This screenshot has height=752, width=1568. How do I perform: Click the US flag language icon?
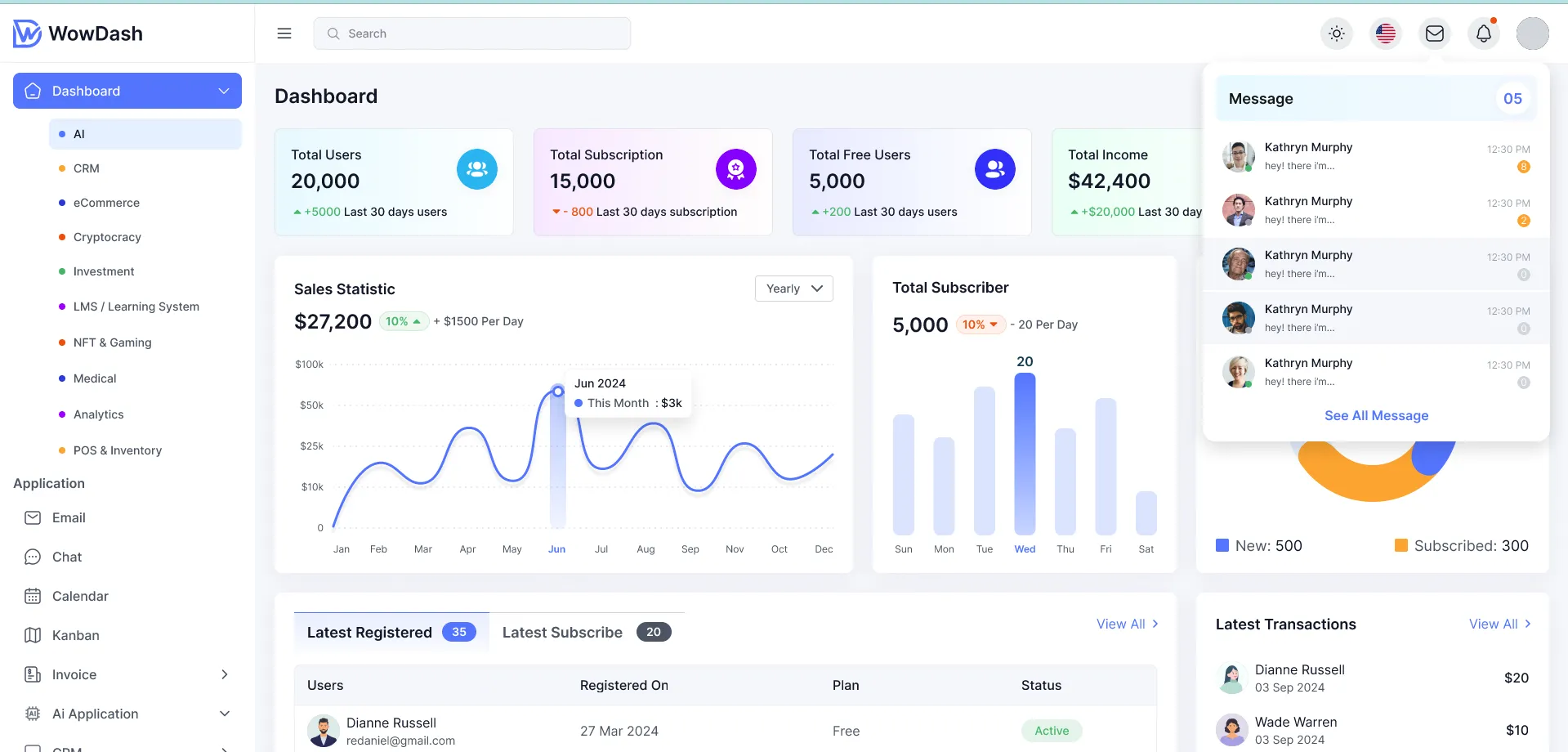1385,34
